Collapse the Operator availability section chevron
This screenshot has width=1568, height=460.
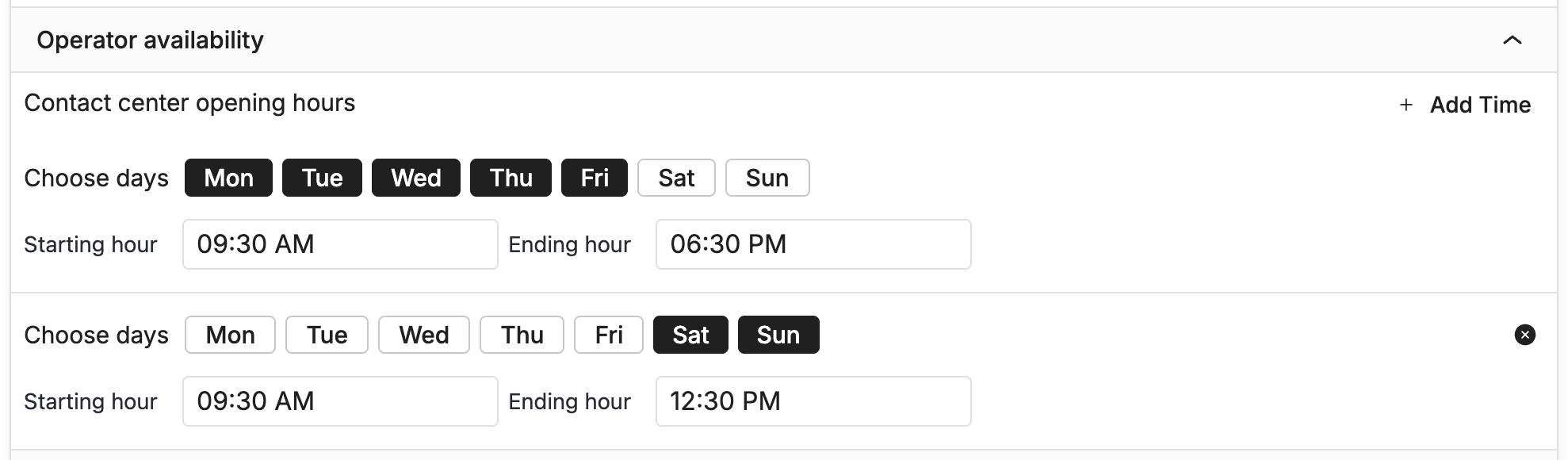click(x=1512, y=40)
